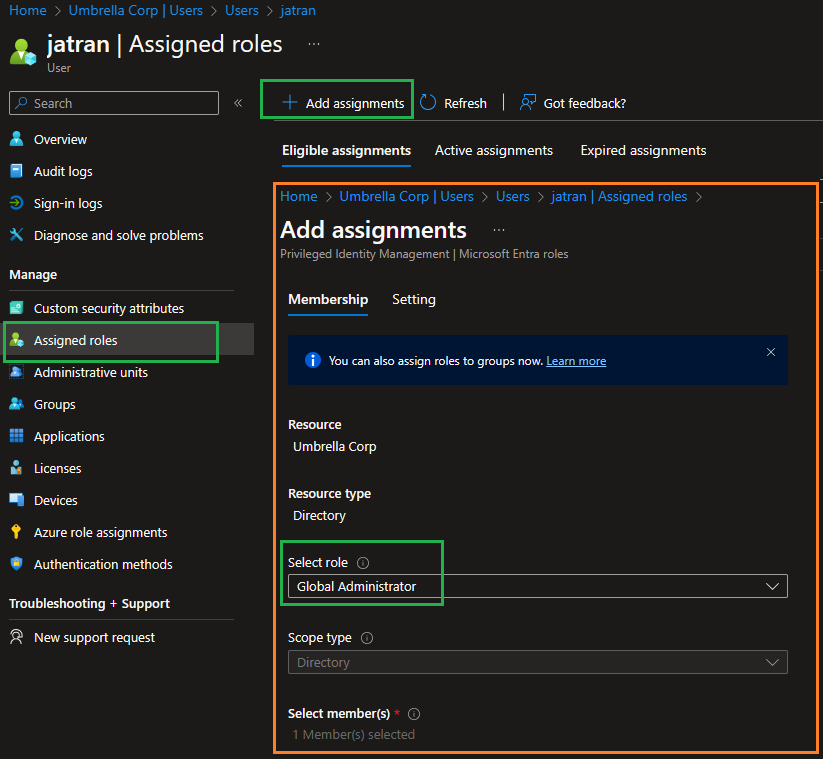The image size is (823, 759).
Task: Click the Devices monitor icon
Action: [x=16, y=500]
